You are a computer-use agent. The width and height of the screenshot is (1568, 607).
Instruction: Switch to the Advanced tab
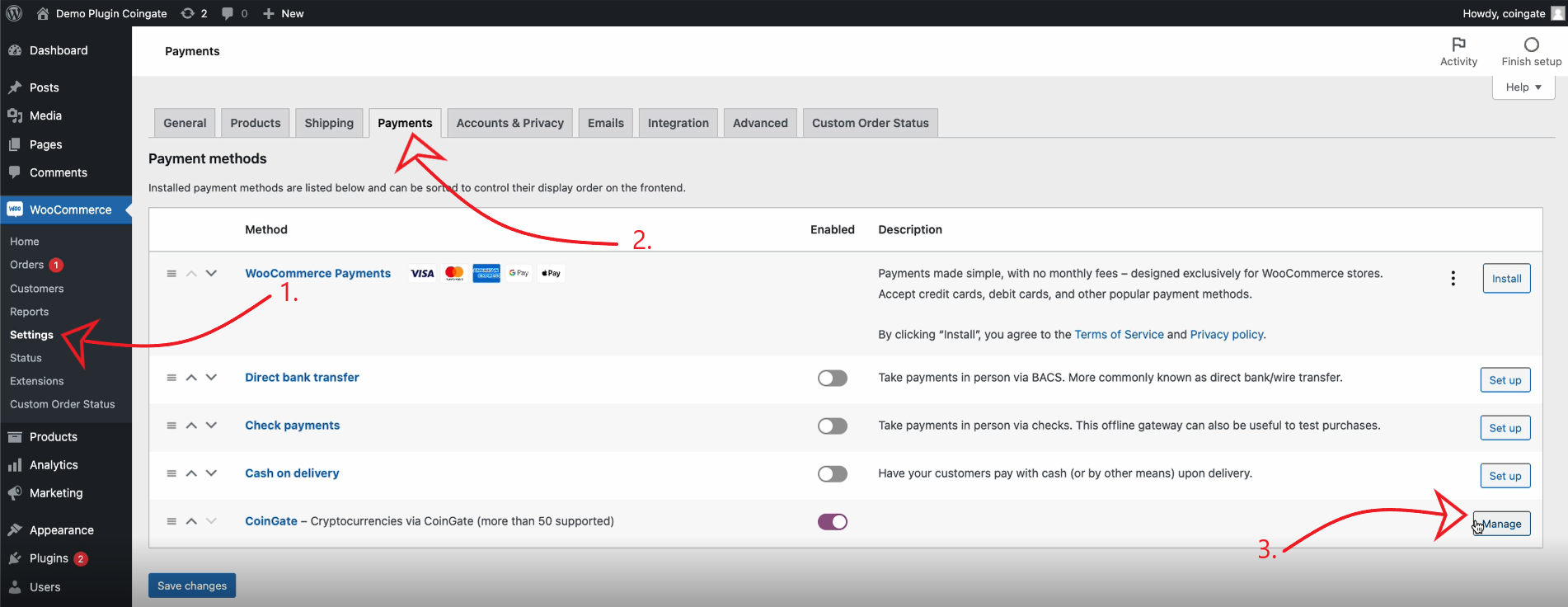[760, 123]
